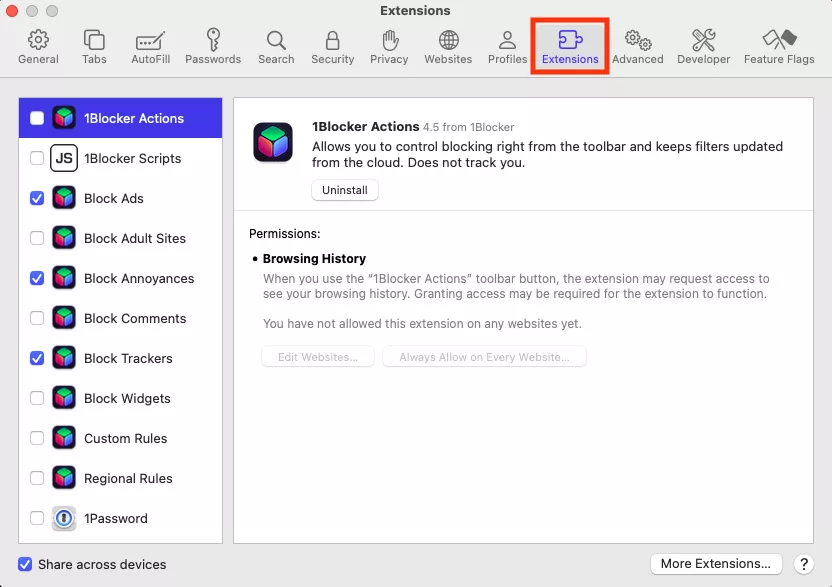Select the 1Blocker Scripts row label
The height and width of the screenshot is (587, 832).
coord(133,158)
